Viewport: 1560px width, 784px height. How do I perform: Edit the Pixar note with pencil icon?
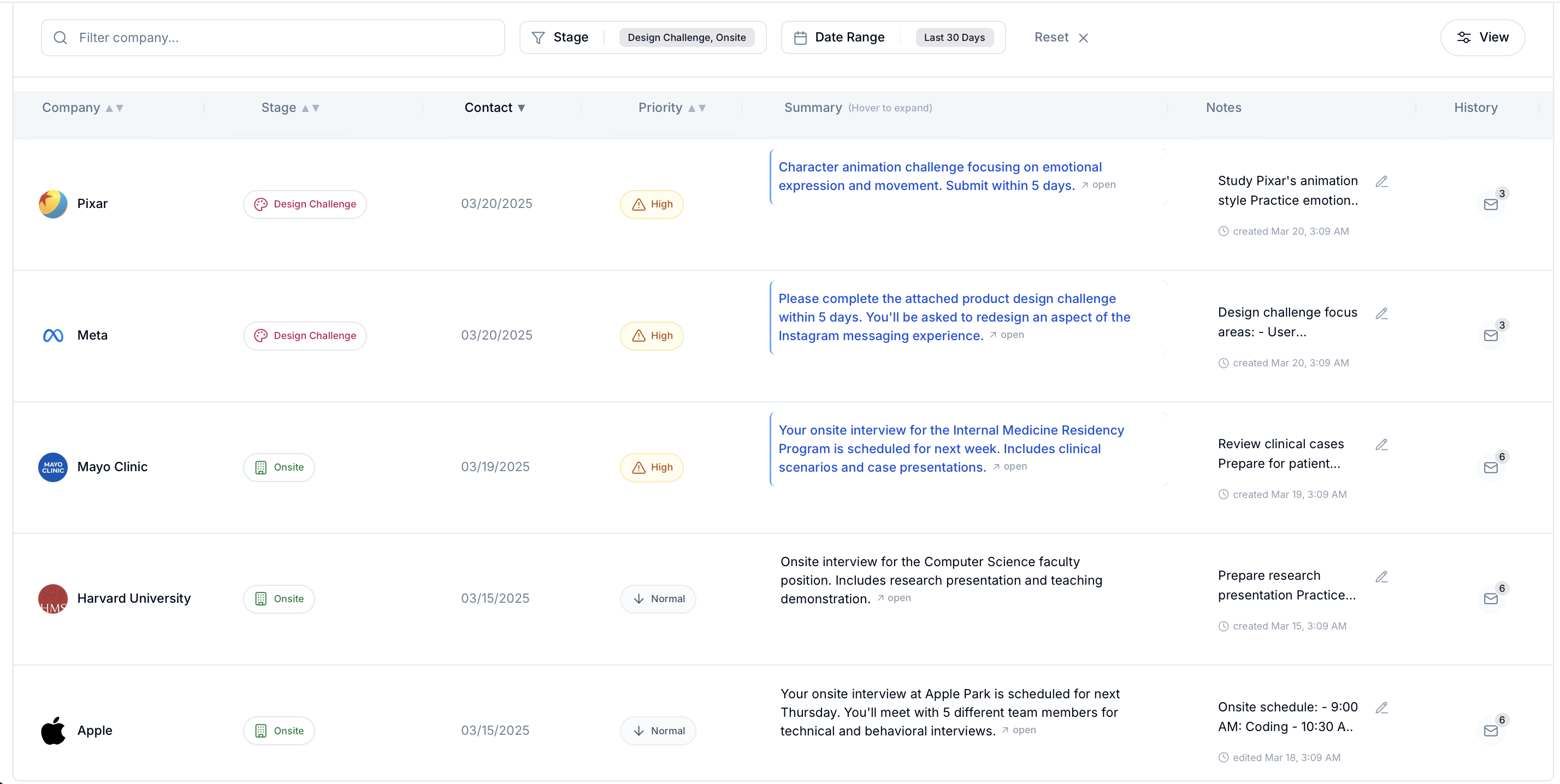[x=1381, y=182]
